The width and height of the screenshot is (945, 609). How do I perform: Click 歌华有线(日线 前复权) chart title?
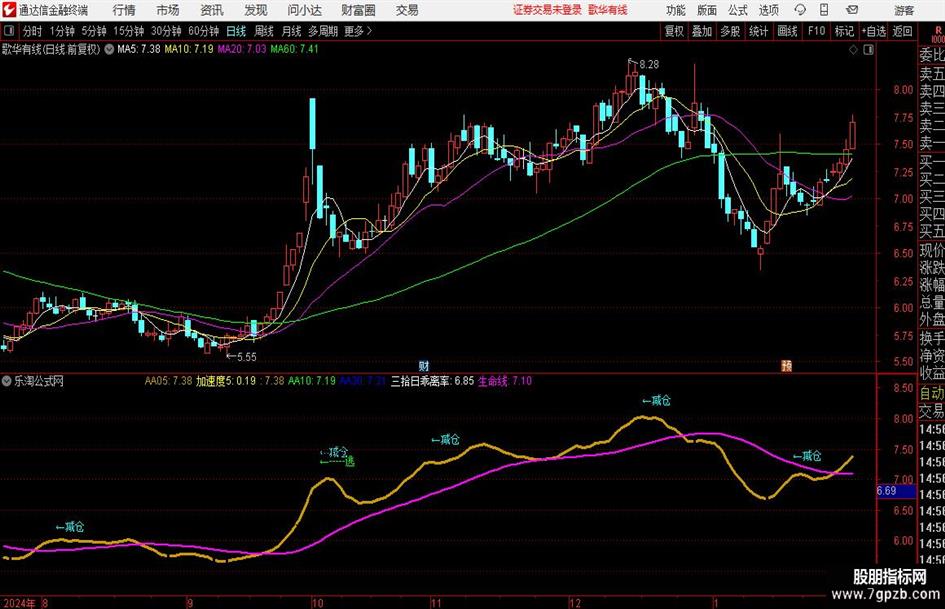pos(51,49)
